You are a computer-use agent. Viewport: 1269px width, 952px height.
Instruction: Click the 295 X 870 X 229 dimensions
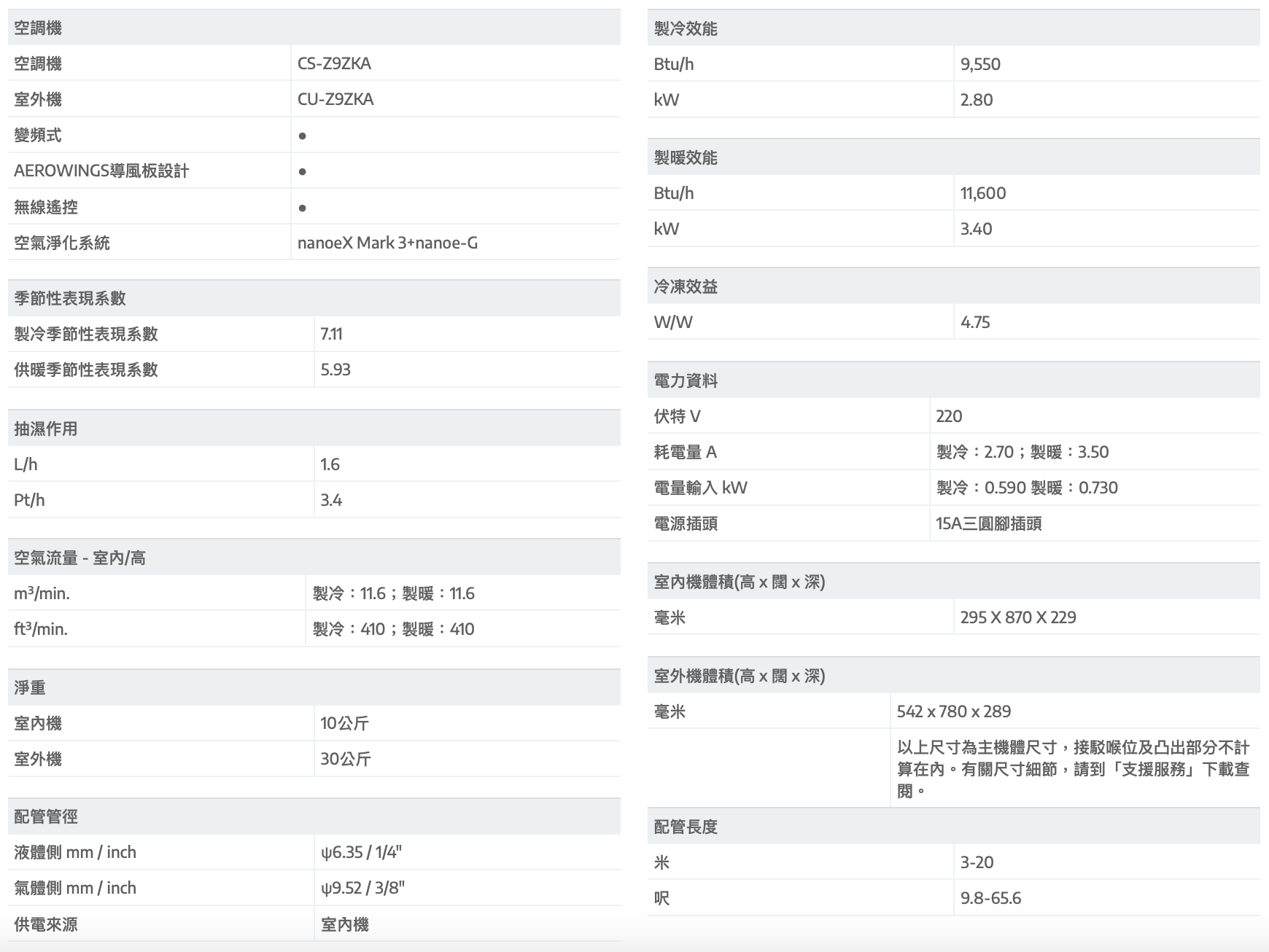tap(1018, 617)
